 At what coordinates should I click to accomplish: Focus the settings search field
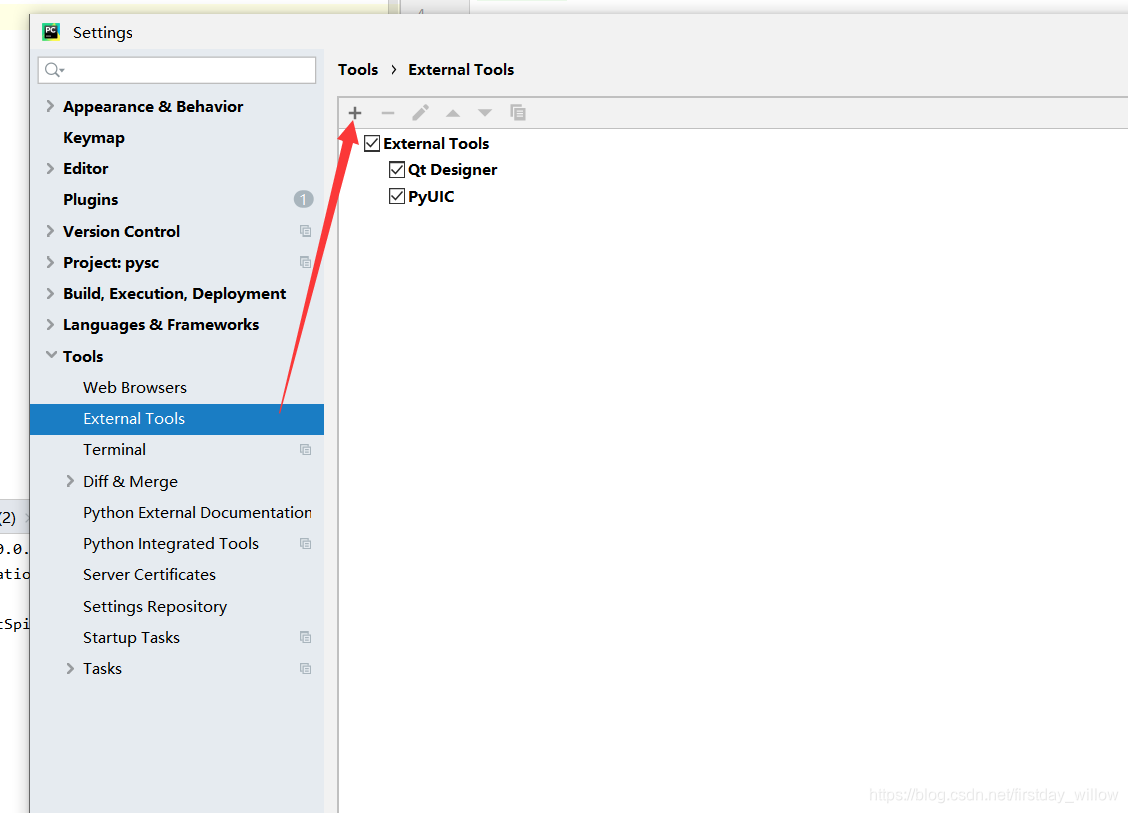point(177,70)
